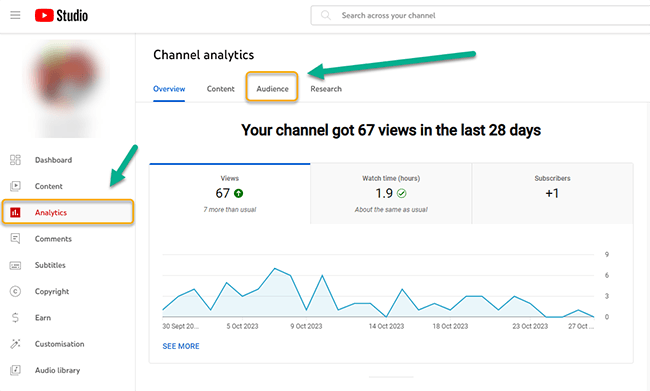Open the hamburger navigation menu

click(15, 16)
